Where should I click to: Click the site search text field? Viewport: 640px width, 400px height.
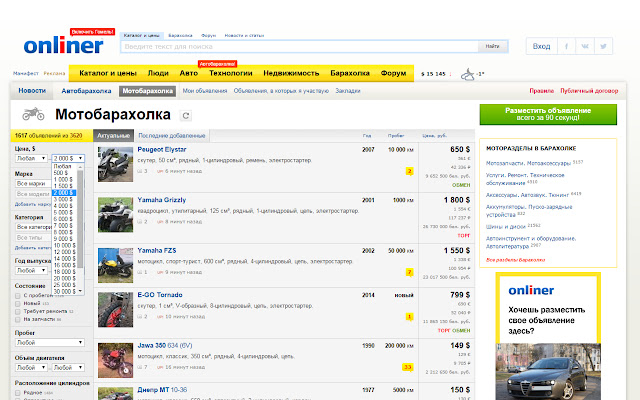(299, 47)
